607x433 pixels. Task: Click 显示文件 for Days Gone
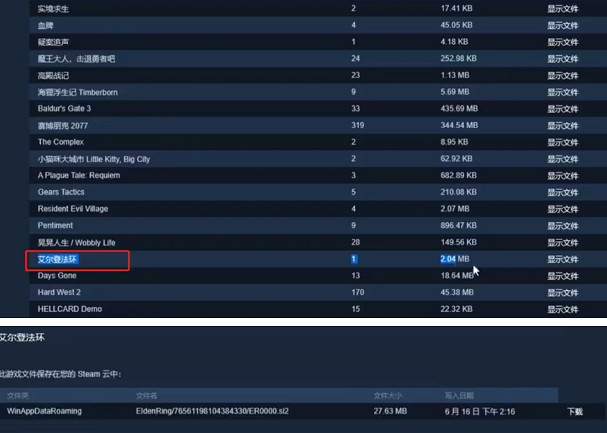click(562, 275)
